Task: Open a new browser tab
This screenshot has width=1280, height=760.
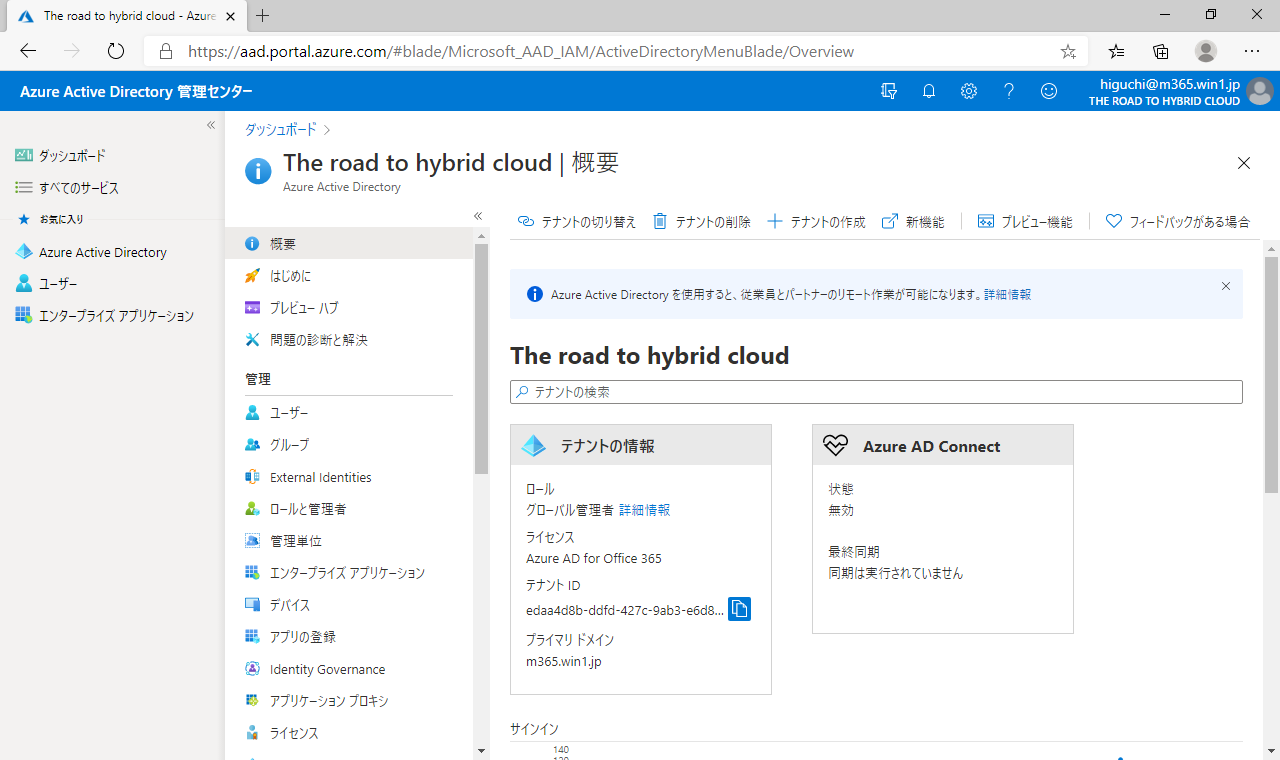Action: 263,15
